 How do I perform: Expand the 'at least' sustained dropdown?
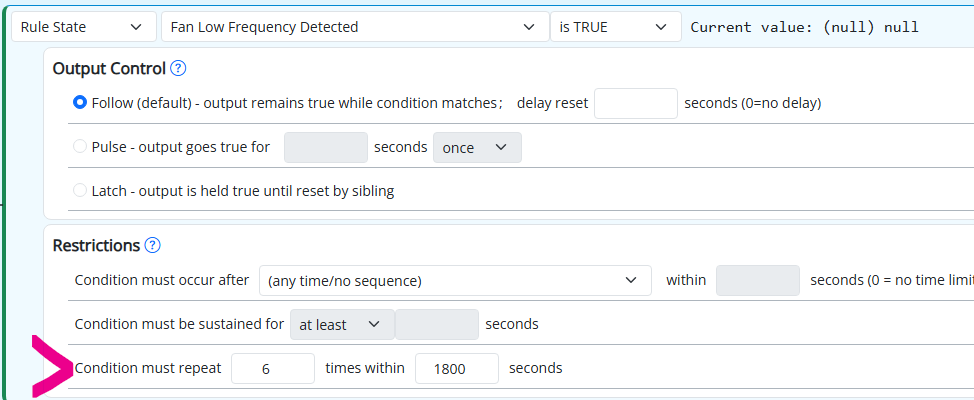[341, 324]
